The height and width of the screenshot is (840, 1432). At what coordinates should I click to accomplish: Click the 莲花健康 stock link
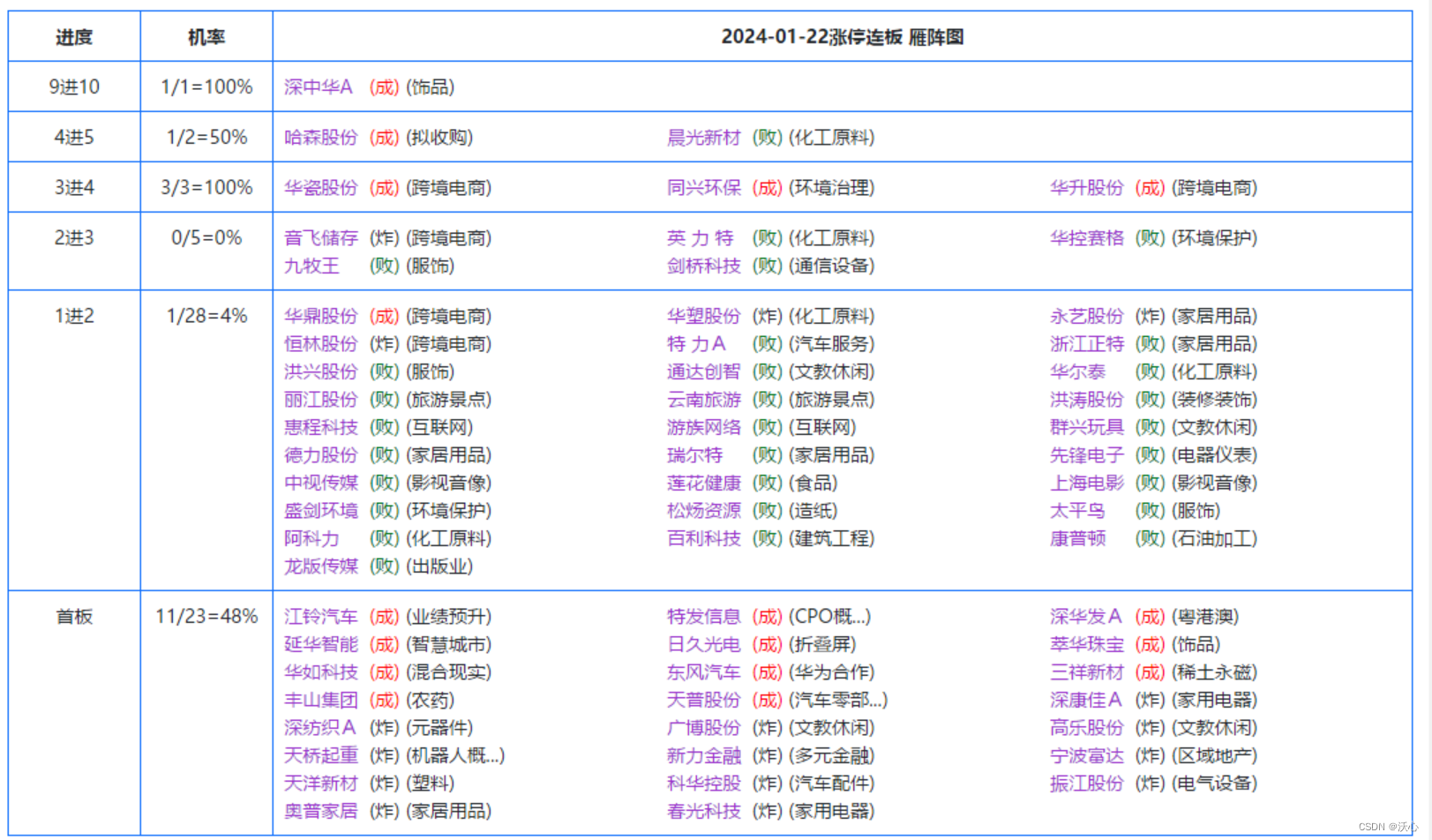click(704, 483)
